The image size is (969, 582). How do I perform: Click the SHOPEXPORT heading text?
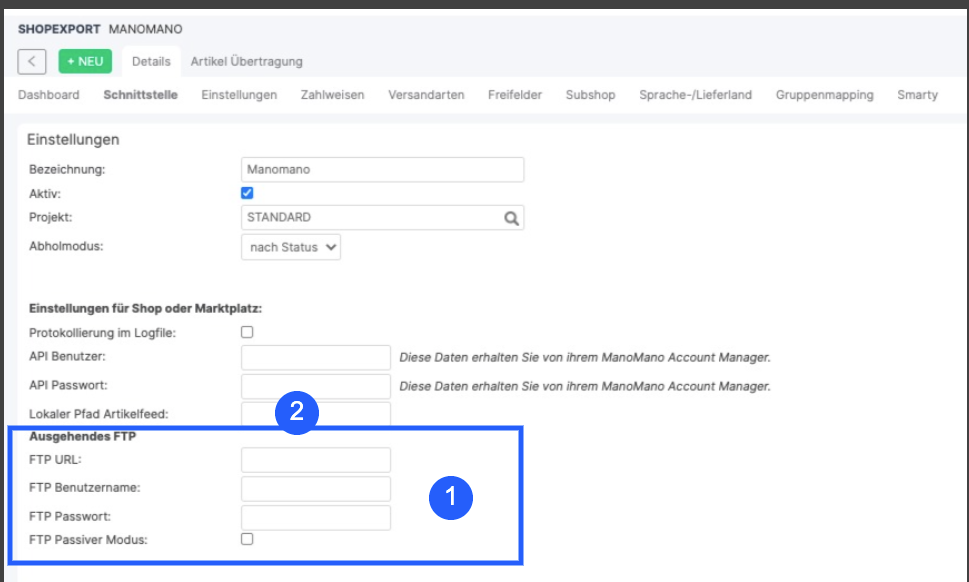[59, 29]
